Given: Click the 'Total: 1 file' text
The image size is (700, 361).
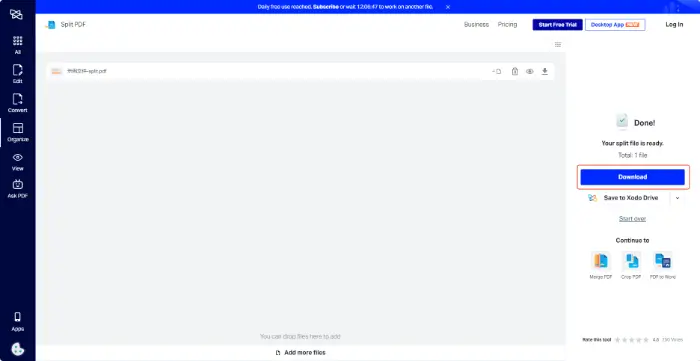Looking at the screenshot, I should (x=632, y=155).
